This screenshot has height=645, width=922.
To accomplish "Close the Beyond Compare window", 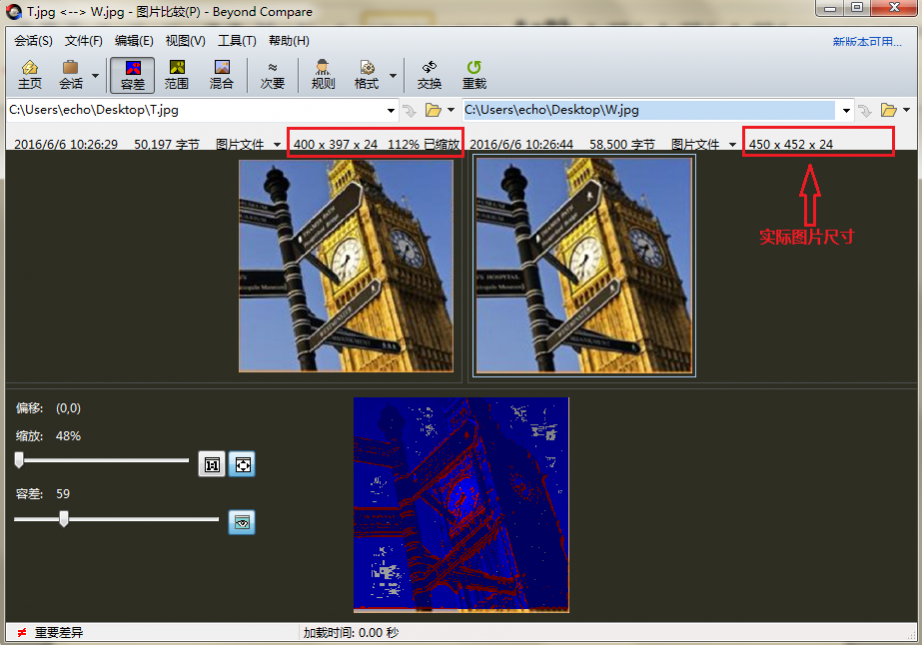I will click(x=894, y=8).
